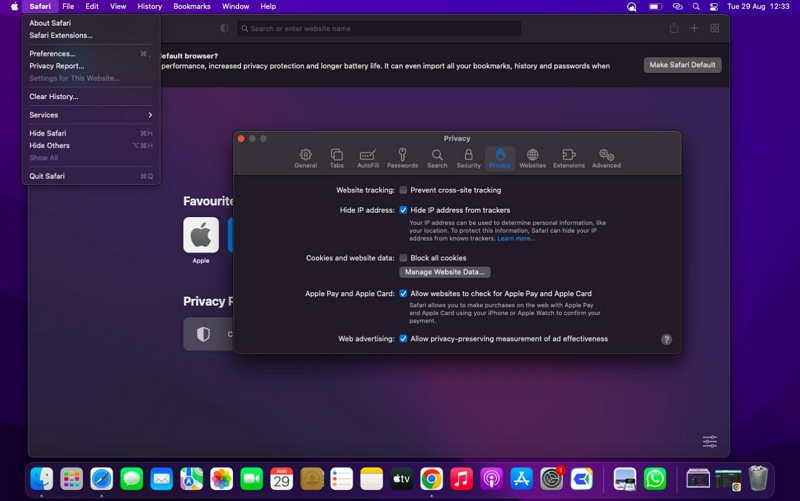Open the Apple menu in the menu bar
The width and height of the screenshot is (800, 501).
point(14,6)
